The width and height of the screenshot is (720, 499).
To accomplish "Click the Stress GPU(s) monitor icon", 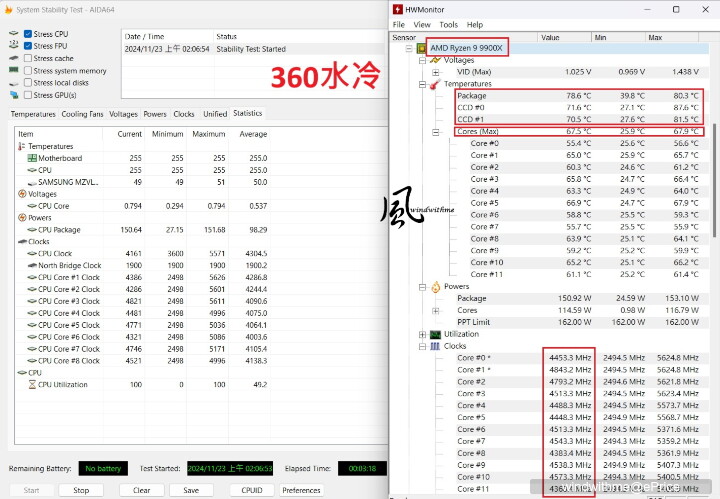I will coord(14,95).
